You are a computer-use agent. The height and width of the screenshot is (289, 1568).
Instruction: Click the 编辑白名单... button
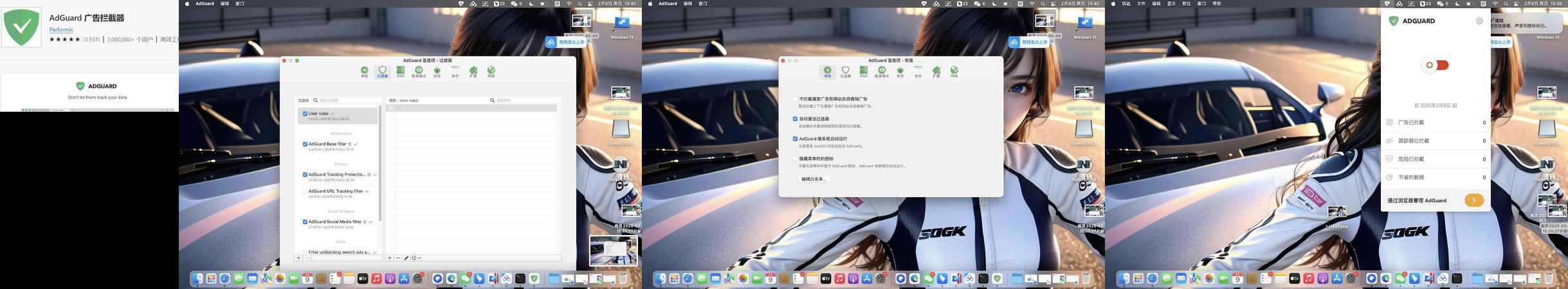[814, 179]
